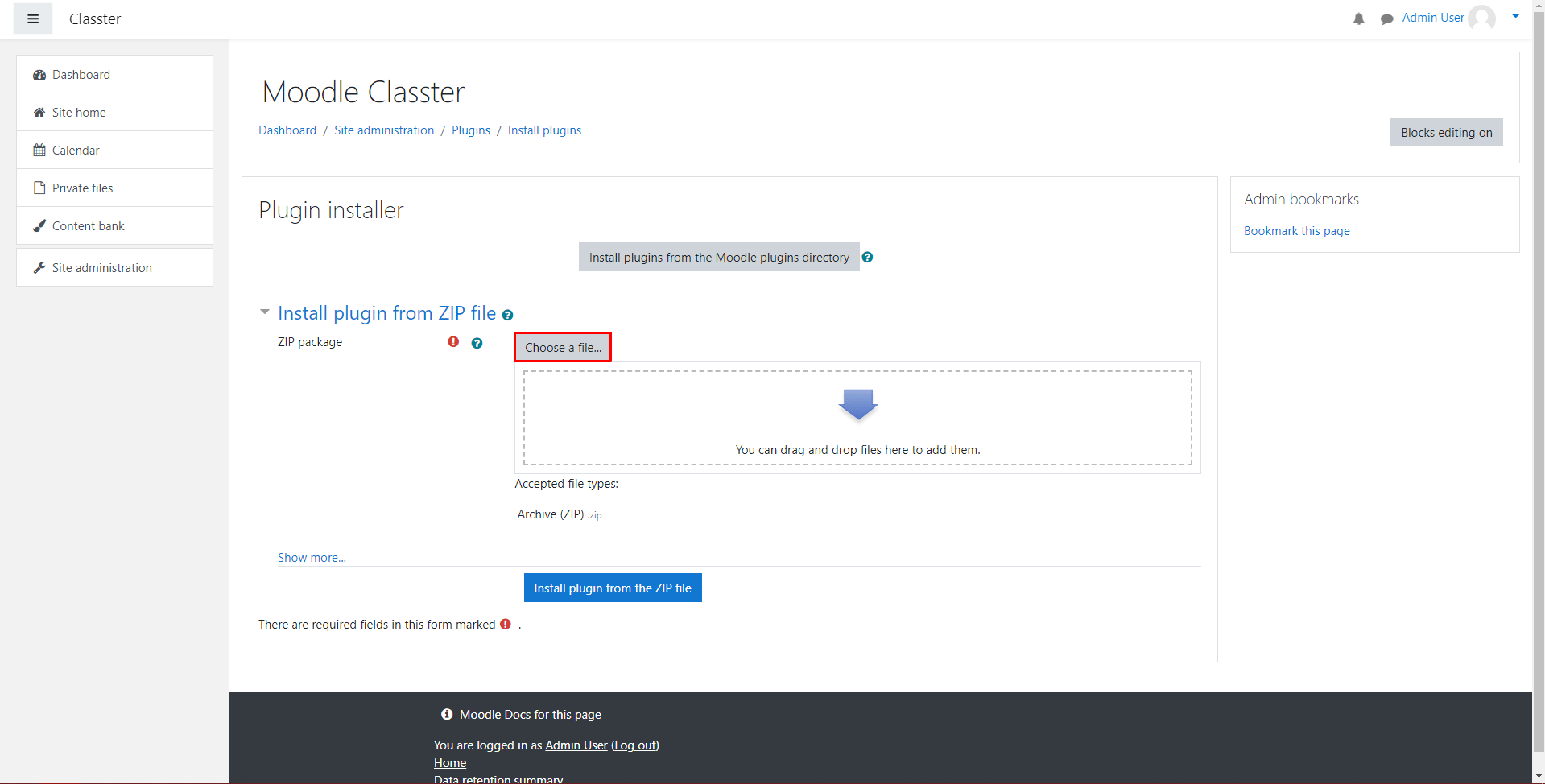Click Install plugin from the ZIP file button
The height and width of the screenshot is (784, 1545).
613,588
